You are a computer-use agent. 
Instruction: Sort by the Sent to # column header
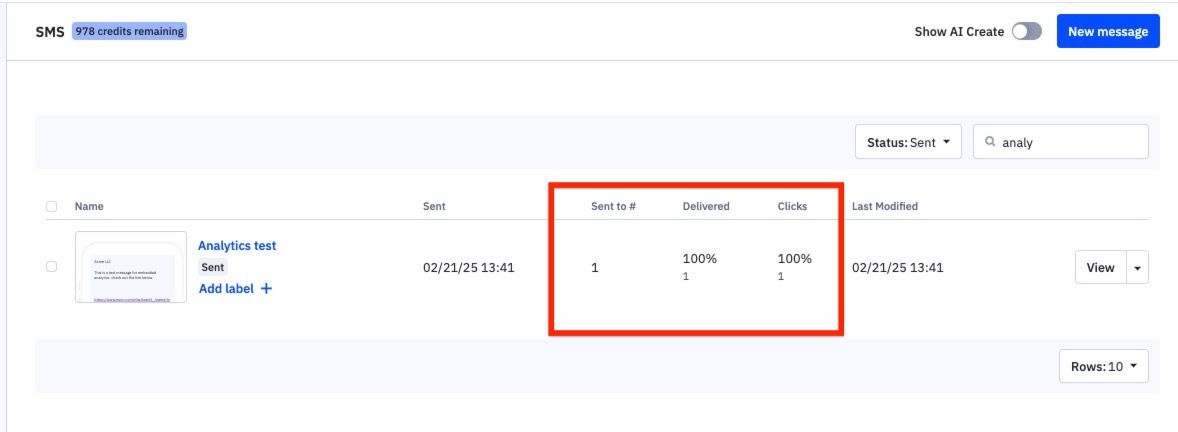tap(613, 207)
